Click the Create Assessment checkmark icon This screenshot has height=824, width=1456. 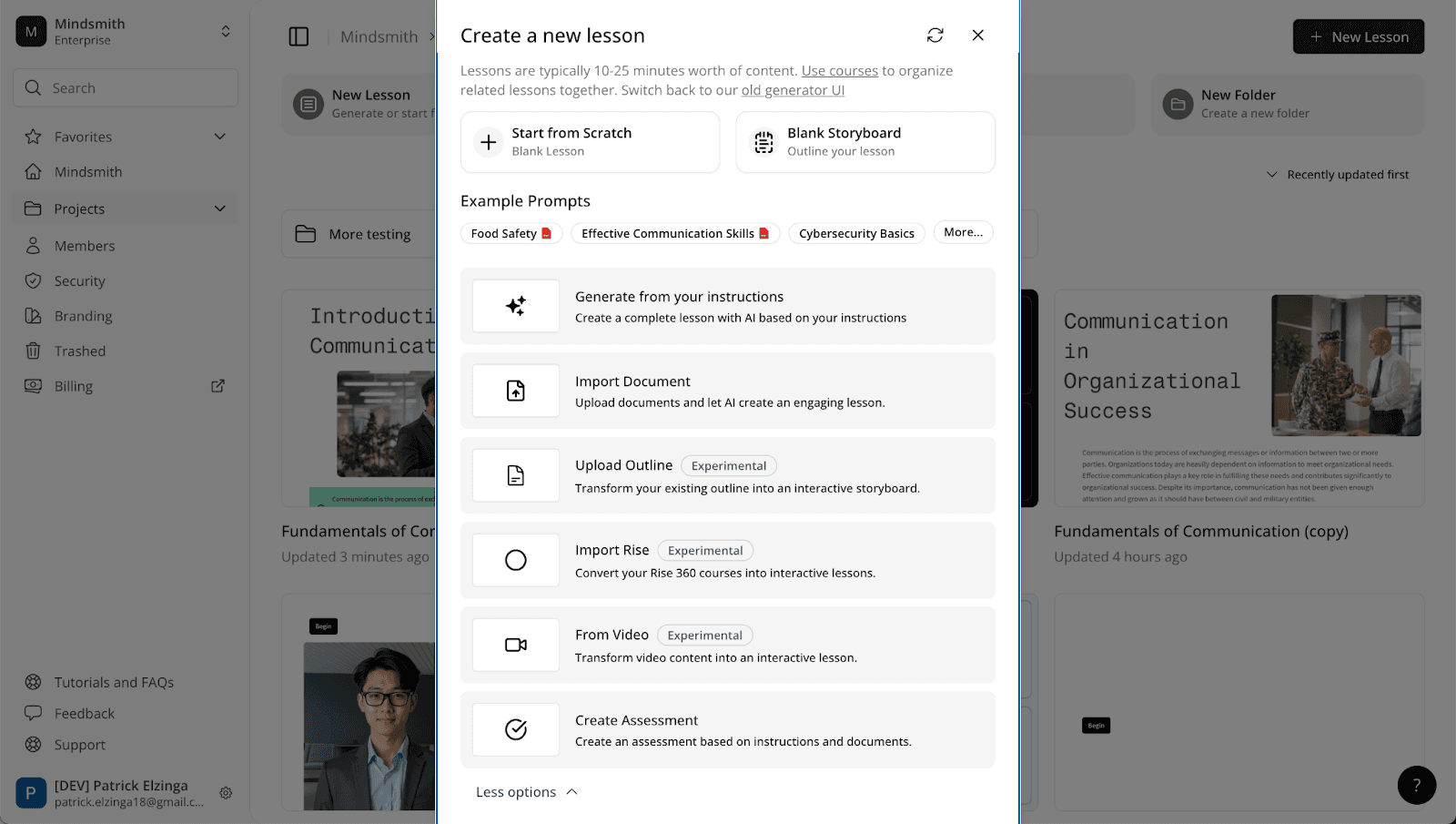pos(516,729)
